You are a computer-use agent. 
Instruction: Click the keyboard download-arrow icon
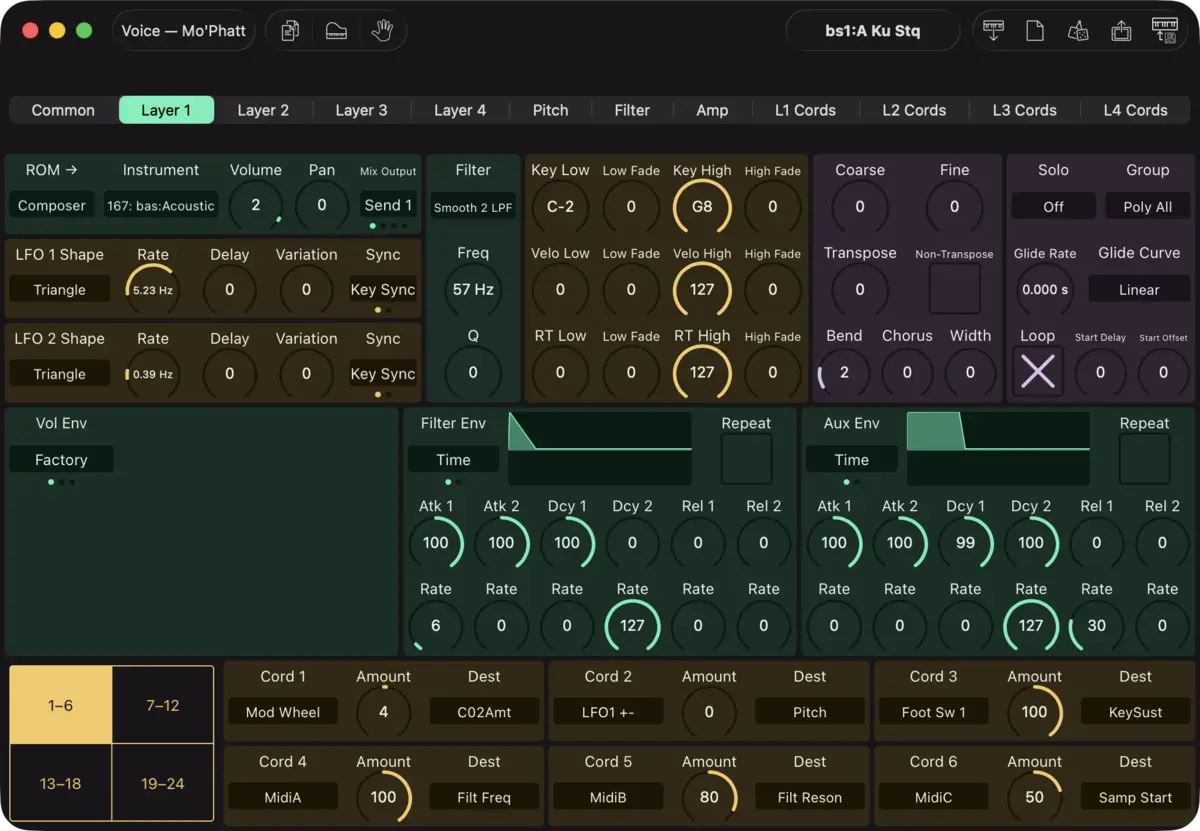pos(993,31)
